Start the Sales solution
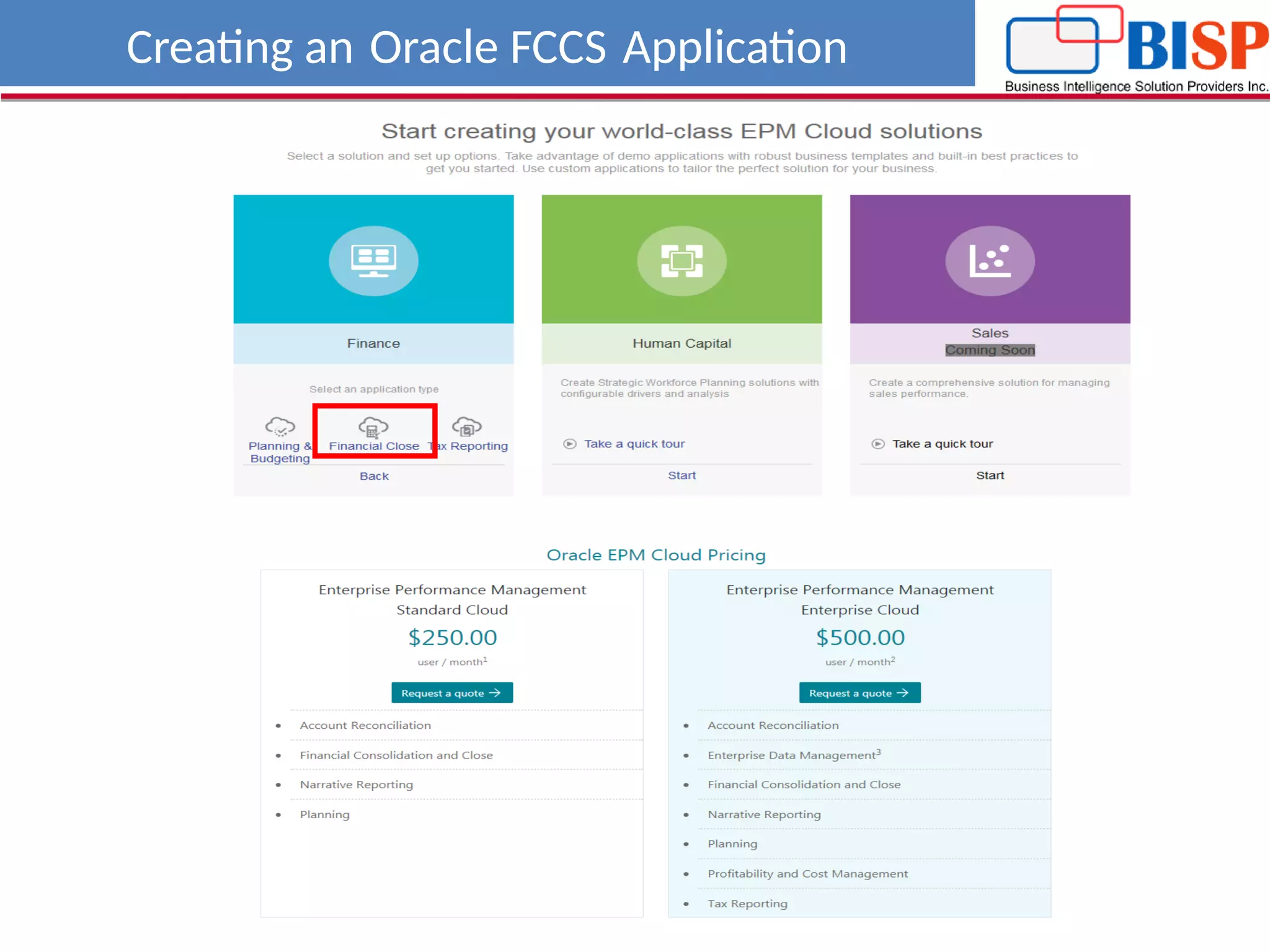The height and width of the screenshot is (952, 1270). [990, 475]
